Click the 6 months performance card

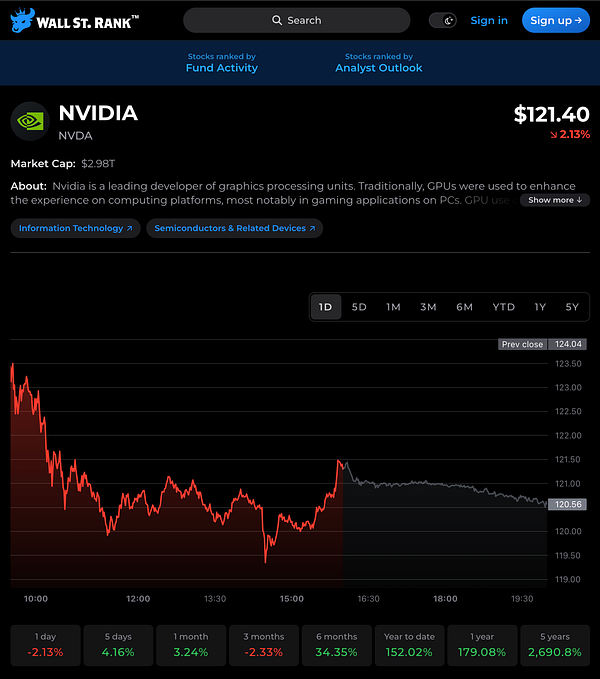point(334,645)
